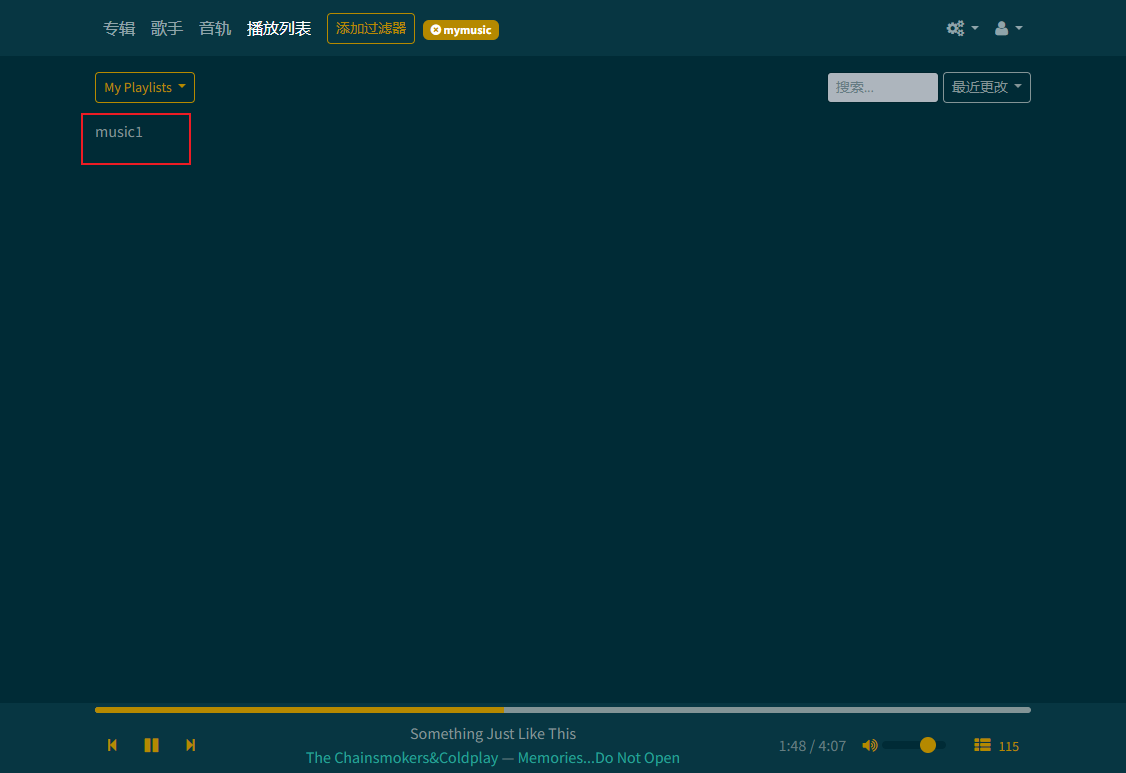
Task: Open the music1 playlist
Action: click(119, 132)
